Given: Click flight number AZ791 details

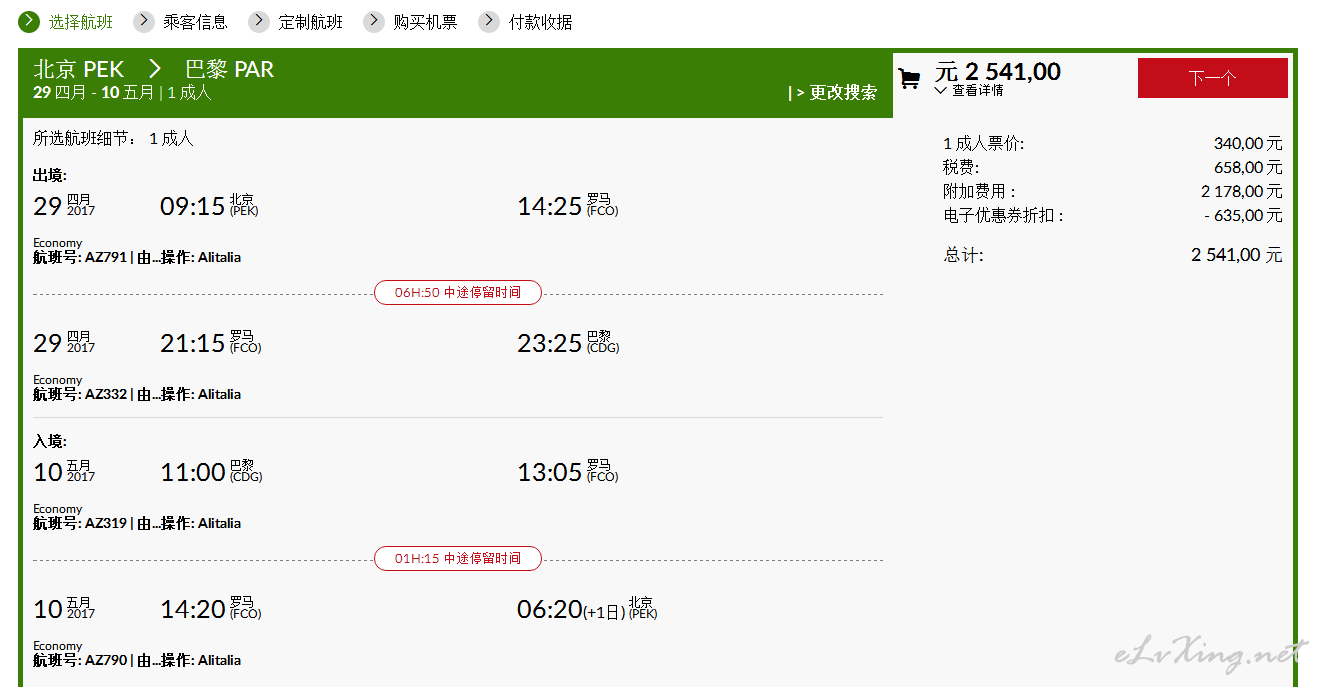Looking at the screenshot, I should pyautogui.click(x=105, y=257).
